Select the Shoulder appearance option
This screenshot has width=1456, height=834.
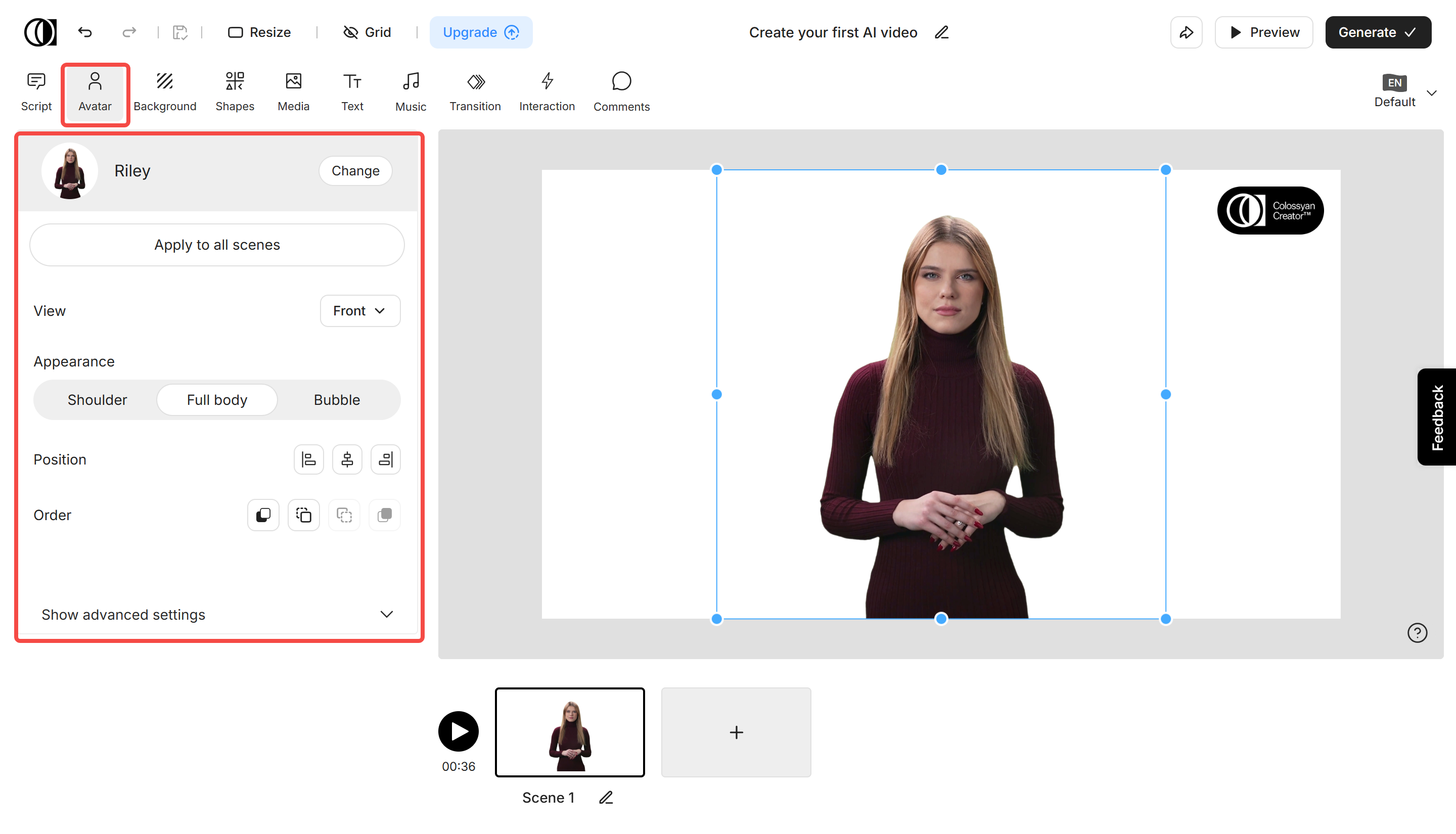click(98, 400)
